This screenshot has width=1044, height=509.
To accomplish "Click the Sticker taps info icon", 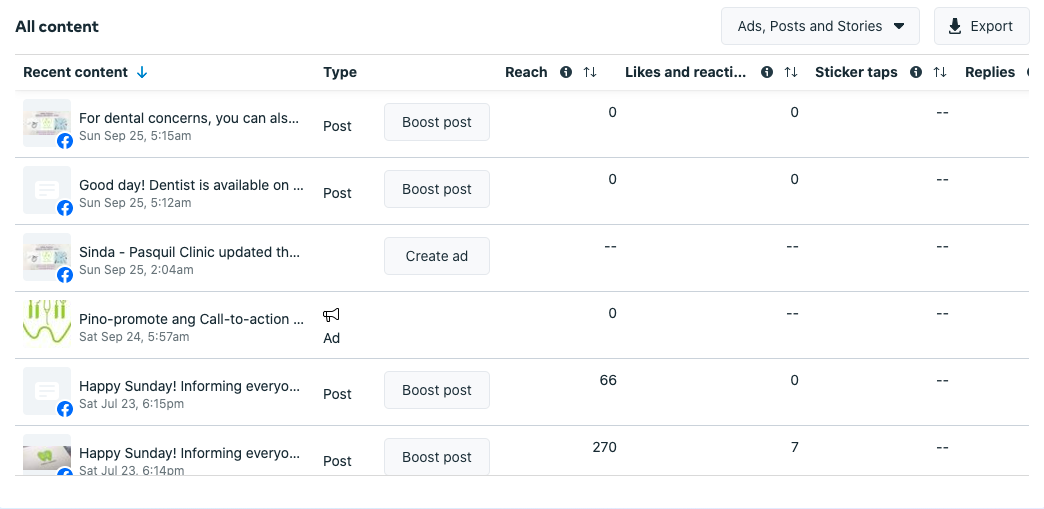I will point(916,72).
